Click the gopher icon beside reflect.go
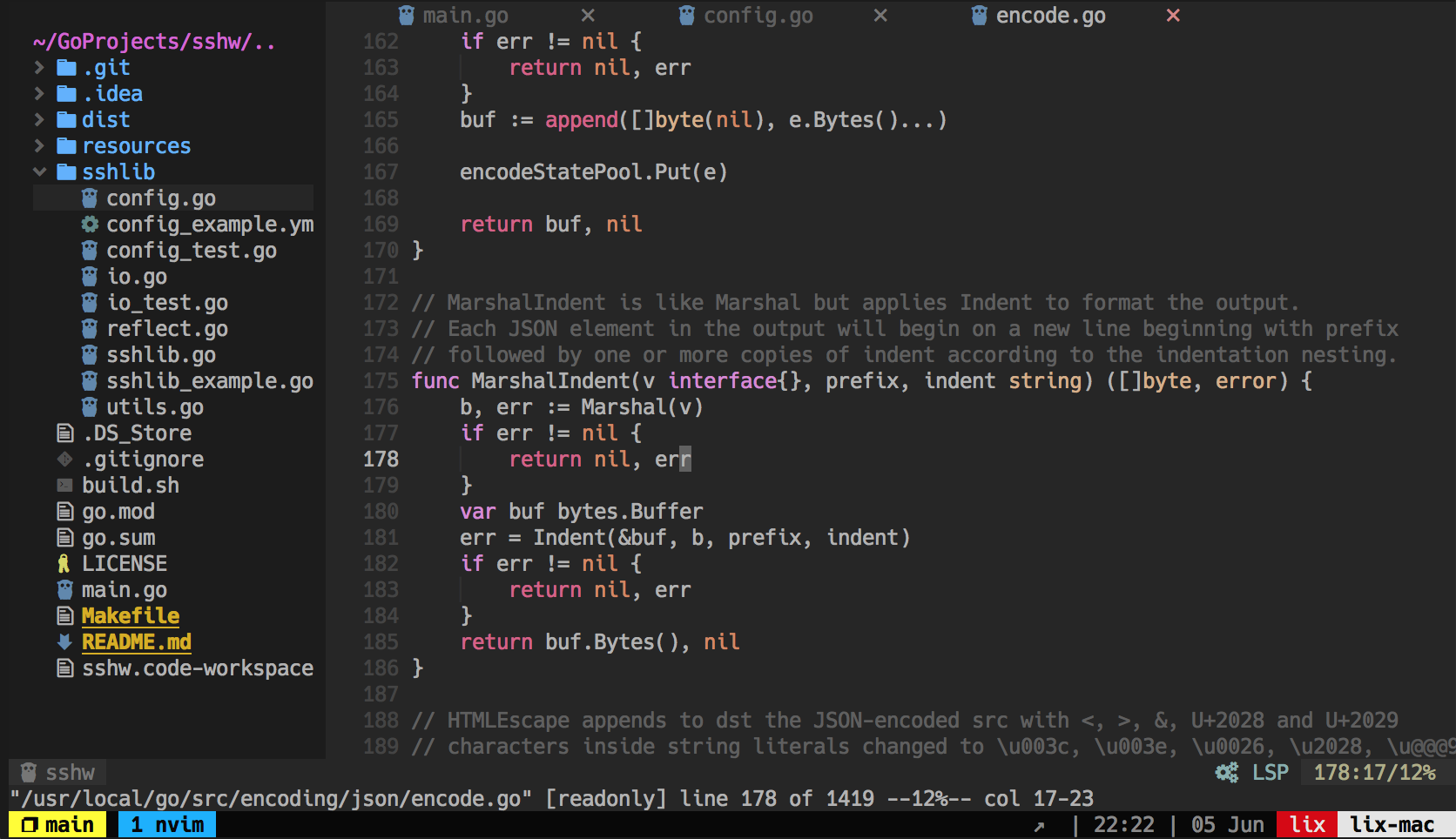 click(x=89, y=329)
